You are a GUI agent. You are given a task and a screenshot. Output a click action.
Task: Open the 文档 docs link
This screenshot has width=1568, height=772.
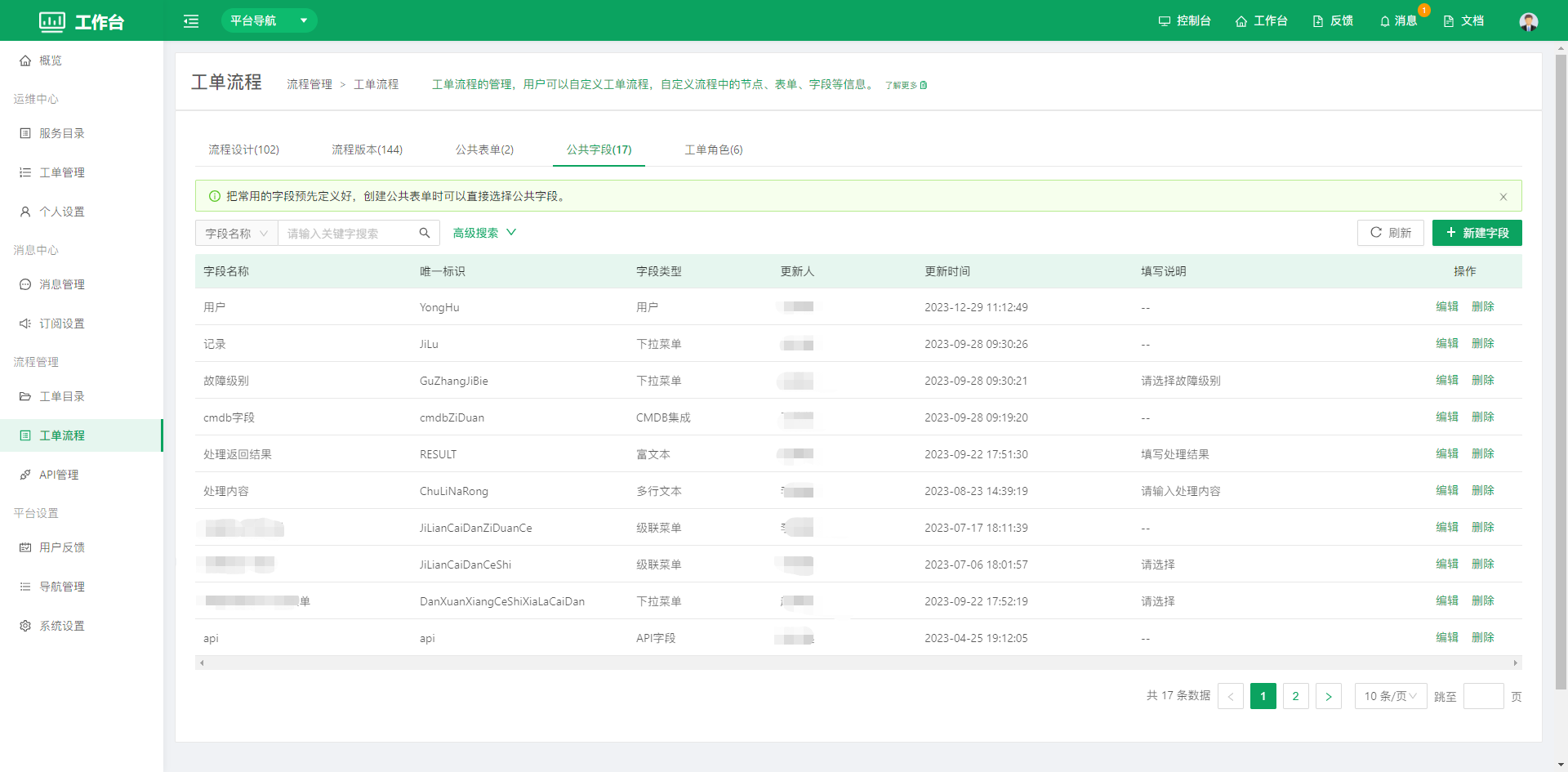point(1463,21)
